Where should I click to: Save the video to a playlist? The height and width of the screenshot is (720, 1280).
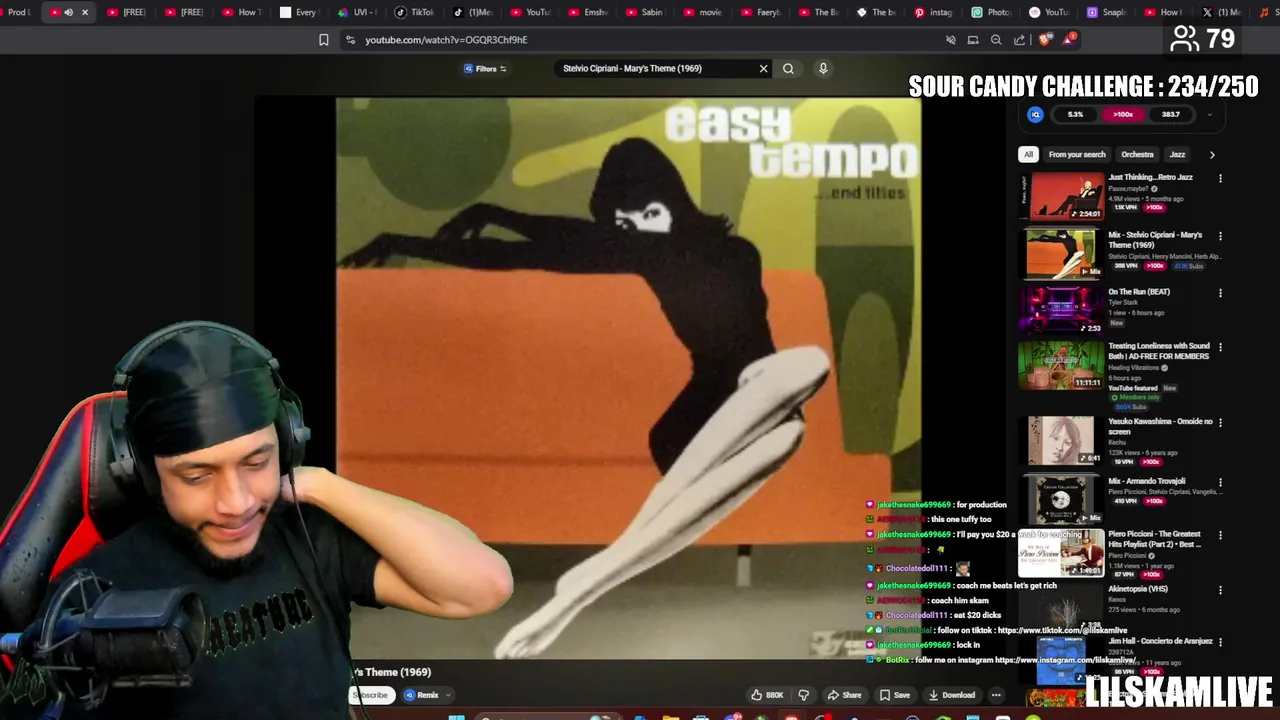(x=894, y=695)
